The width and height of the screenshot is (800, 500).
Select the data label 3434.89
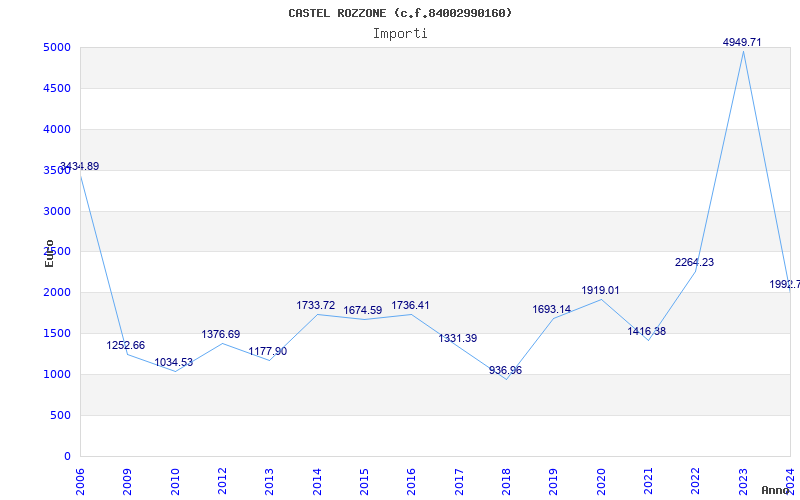(80, 166)
